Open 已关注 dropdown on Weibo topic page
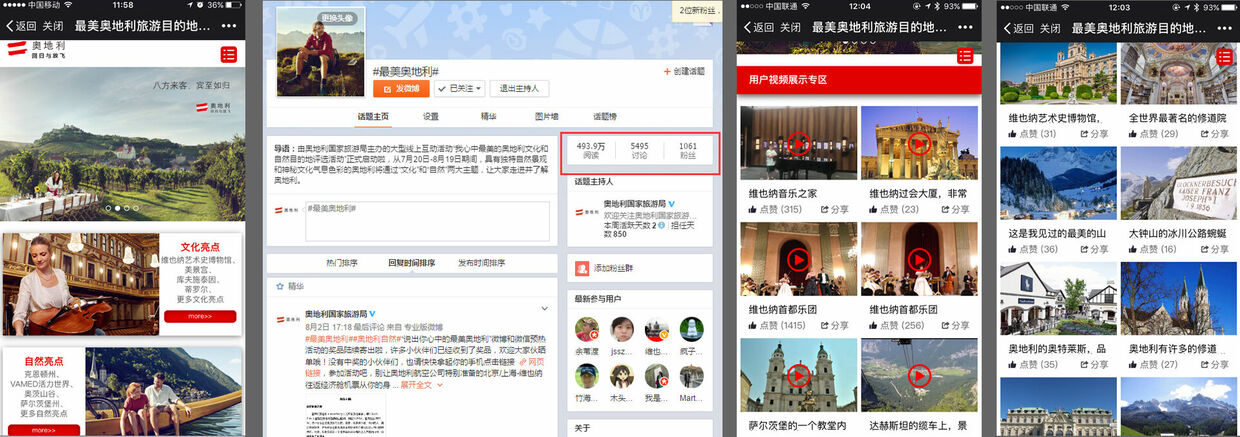Image resolution: width=1240 pixels, height=437 pixels. 460,88
